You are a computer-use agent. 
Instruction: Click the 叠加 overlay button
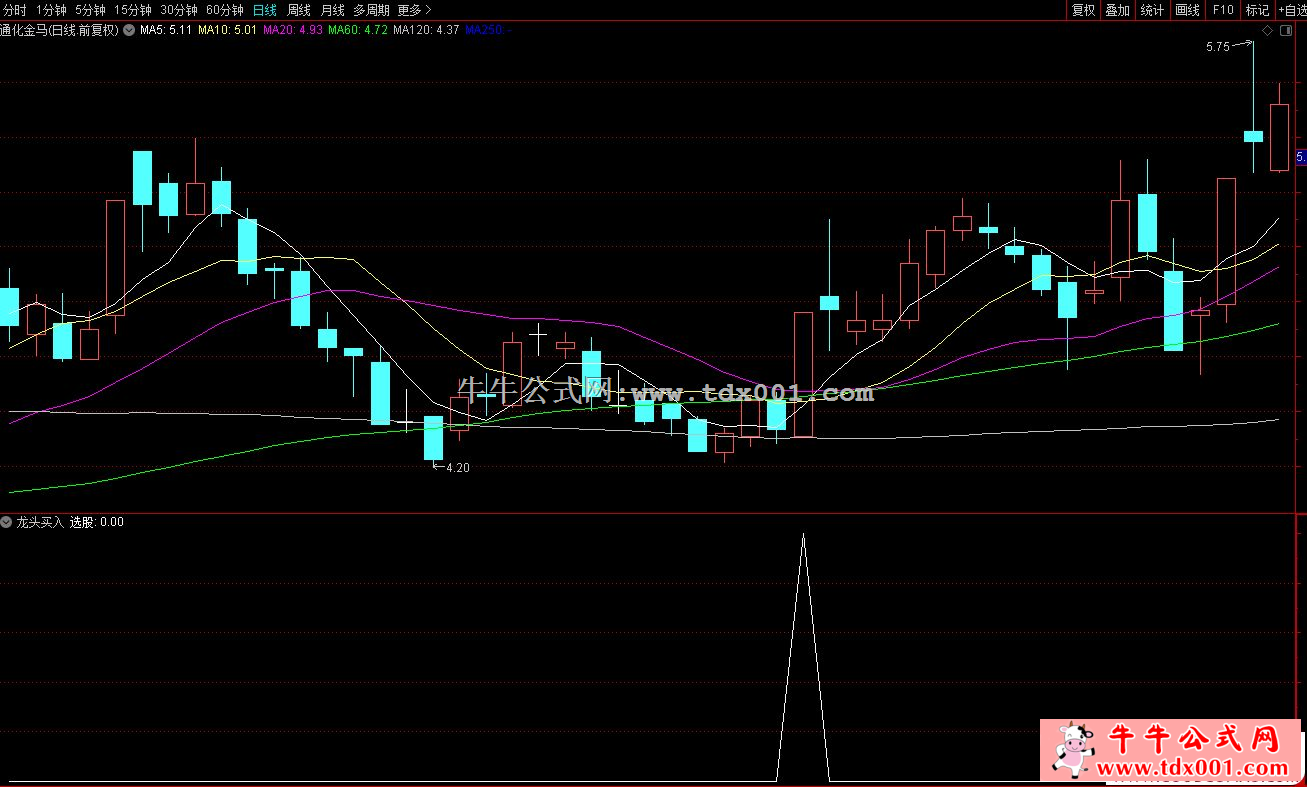(1117, 10)
